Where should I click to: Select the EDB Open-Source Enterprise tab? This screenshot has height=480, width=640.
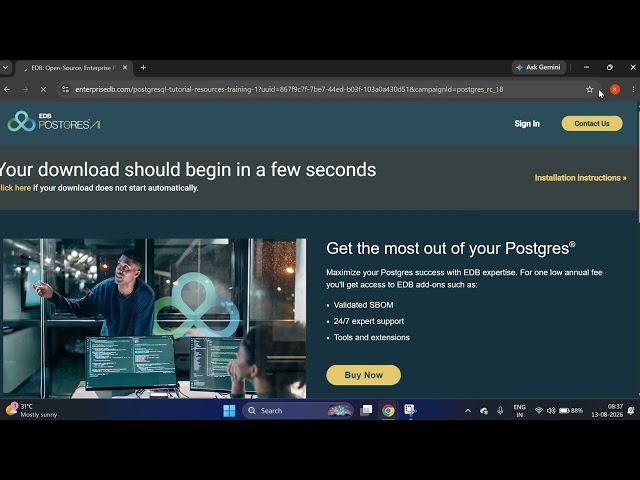point(74,68)
